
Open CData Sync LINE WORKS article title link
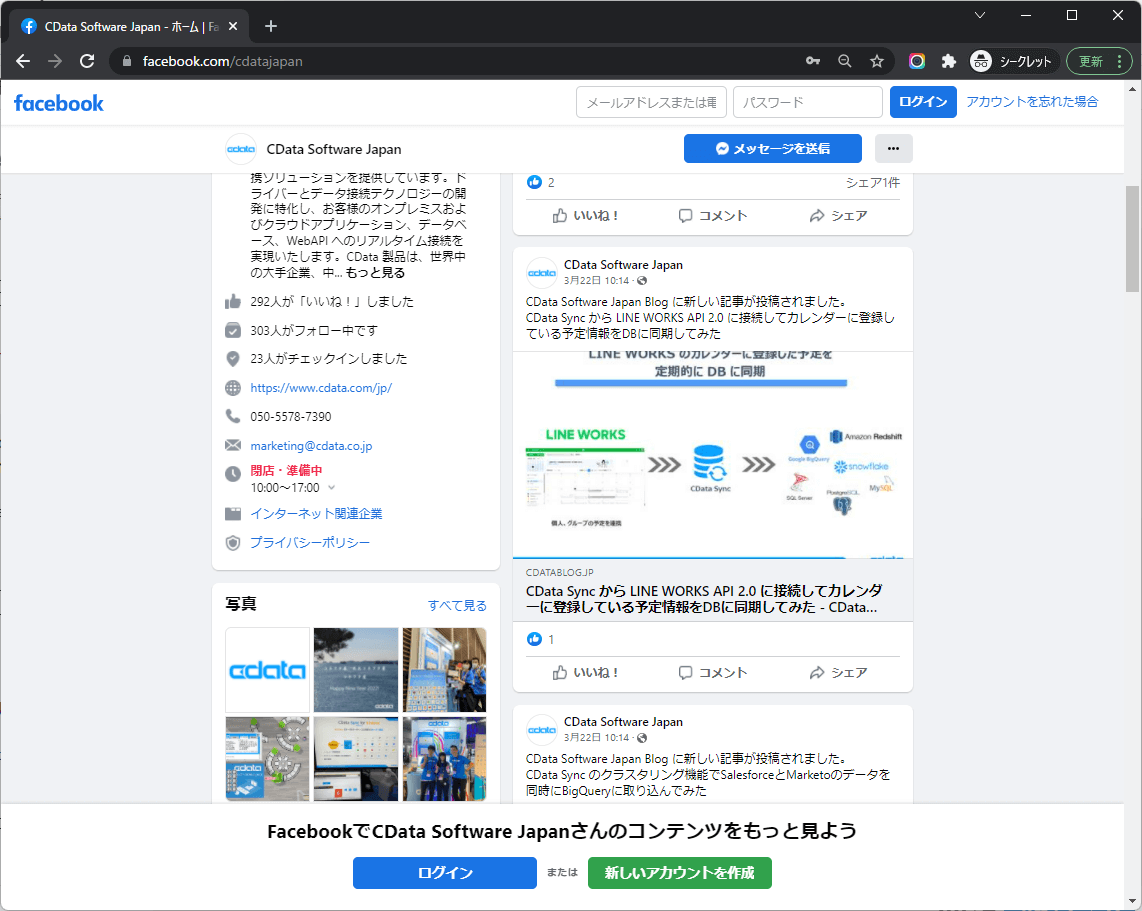[x=704, y=599]
